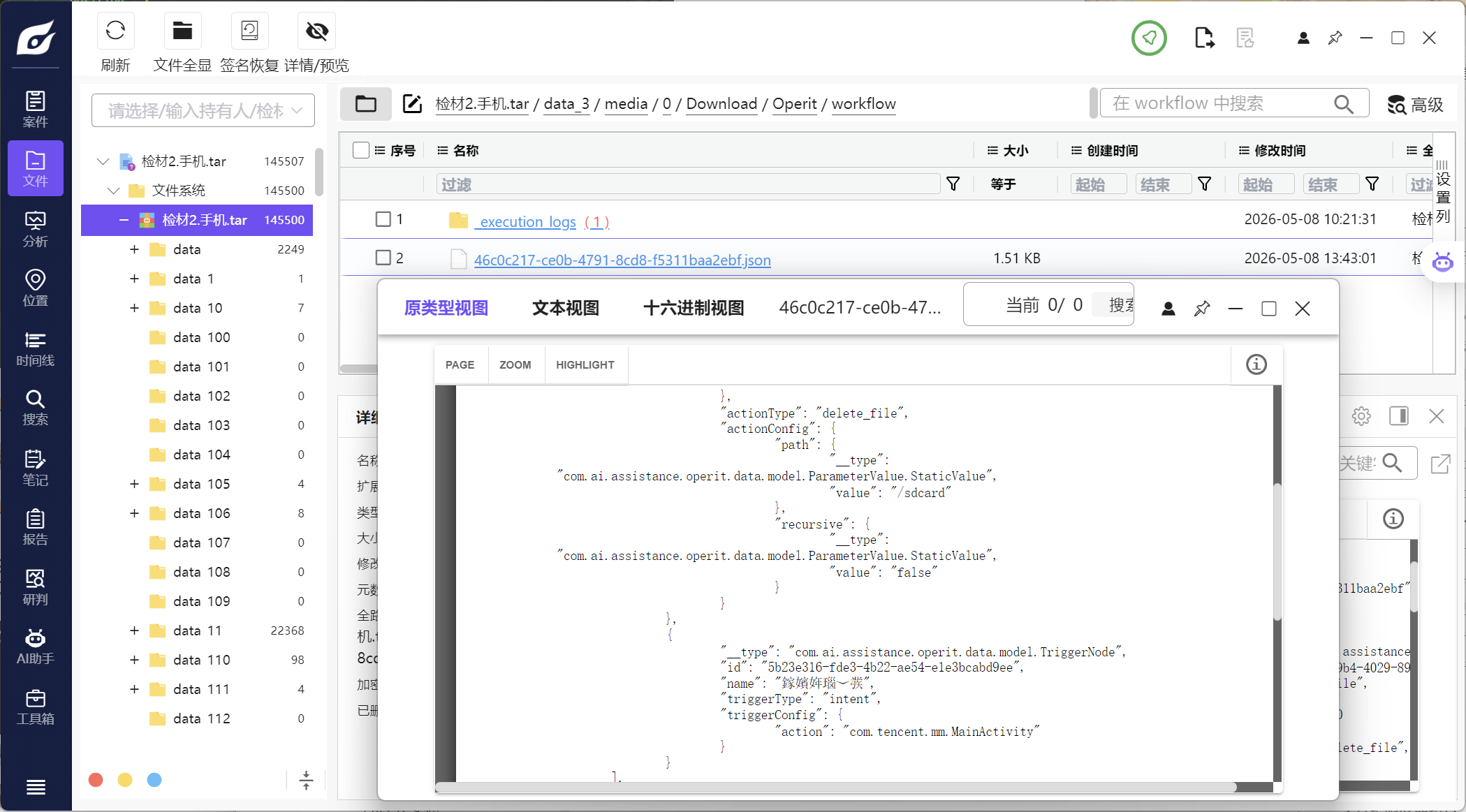Click the hamburger menu at sidebar bottom
This screenshot has width=1466, height=812.
click(36, 787)
